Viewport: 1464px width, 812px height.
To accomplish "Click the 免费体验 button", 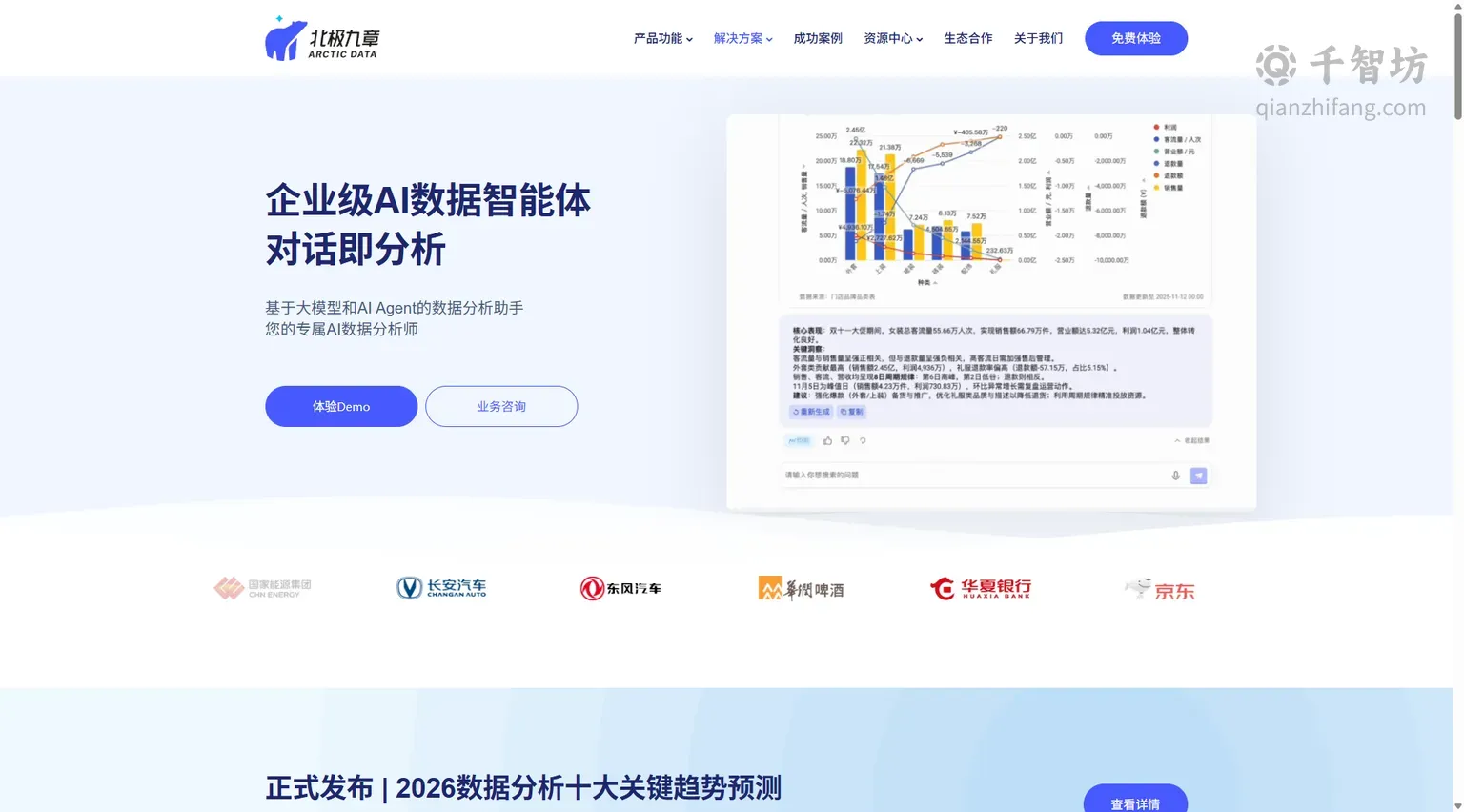I will click(x=1136, y=38).
